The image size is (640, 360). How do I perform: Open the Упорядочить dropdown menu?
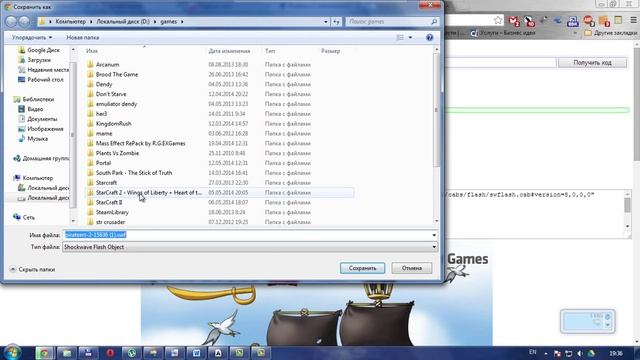click(x=32, y=38)
